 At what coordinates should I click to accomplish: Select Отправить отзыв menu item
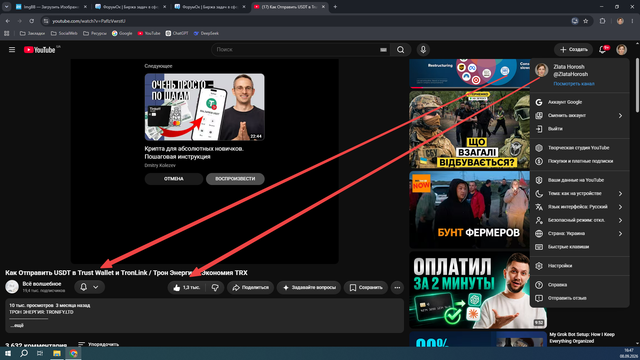579,298
